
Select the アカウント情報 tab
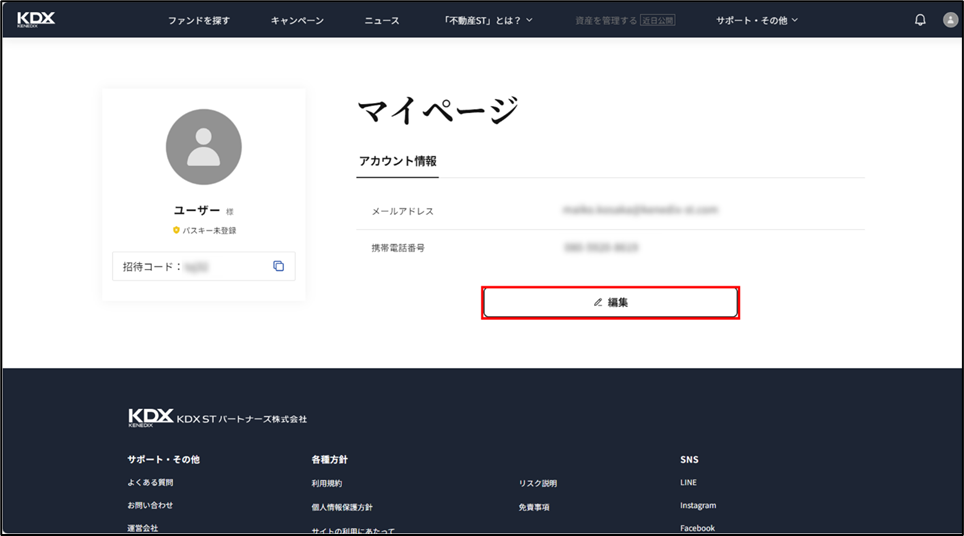tap(398, 161)
